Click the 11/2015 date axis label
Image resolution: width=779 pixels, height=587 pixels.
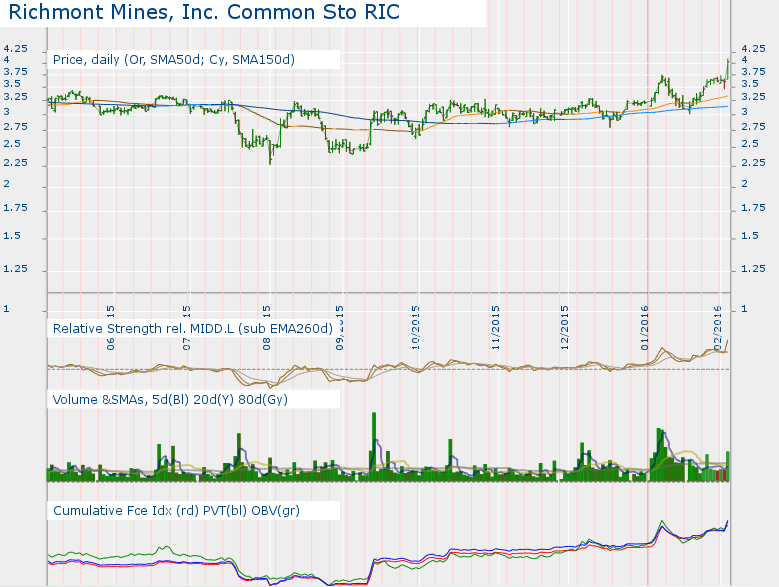pos(495,328)
